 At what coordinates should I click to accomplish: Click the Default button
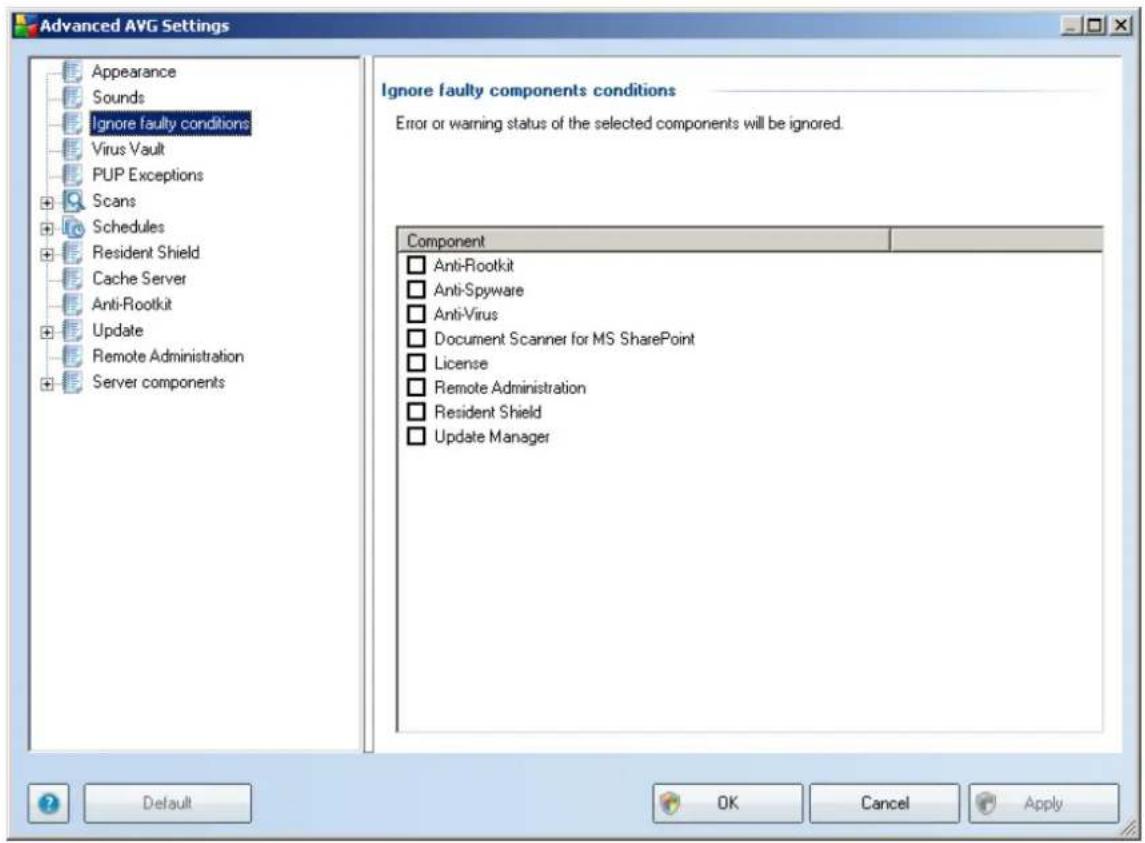point(167,804)
